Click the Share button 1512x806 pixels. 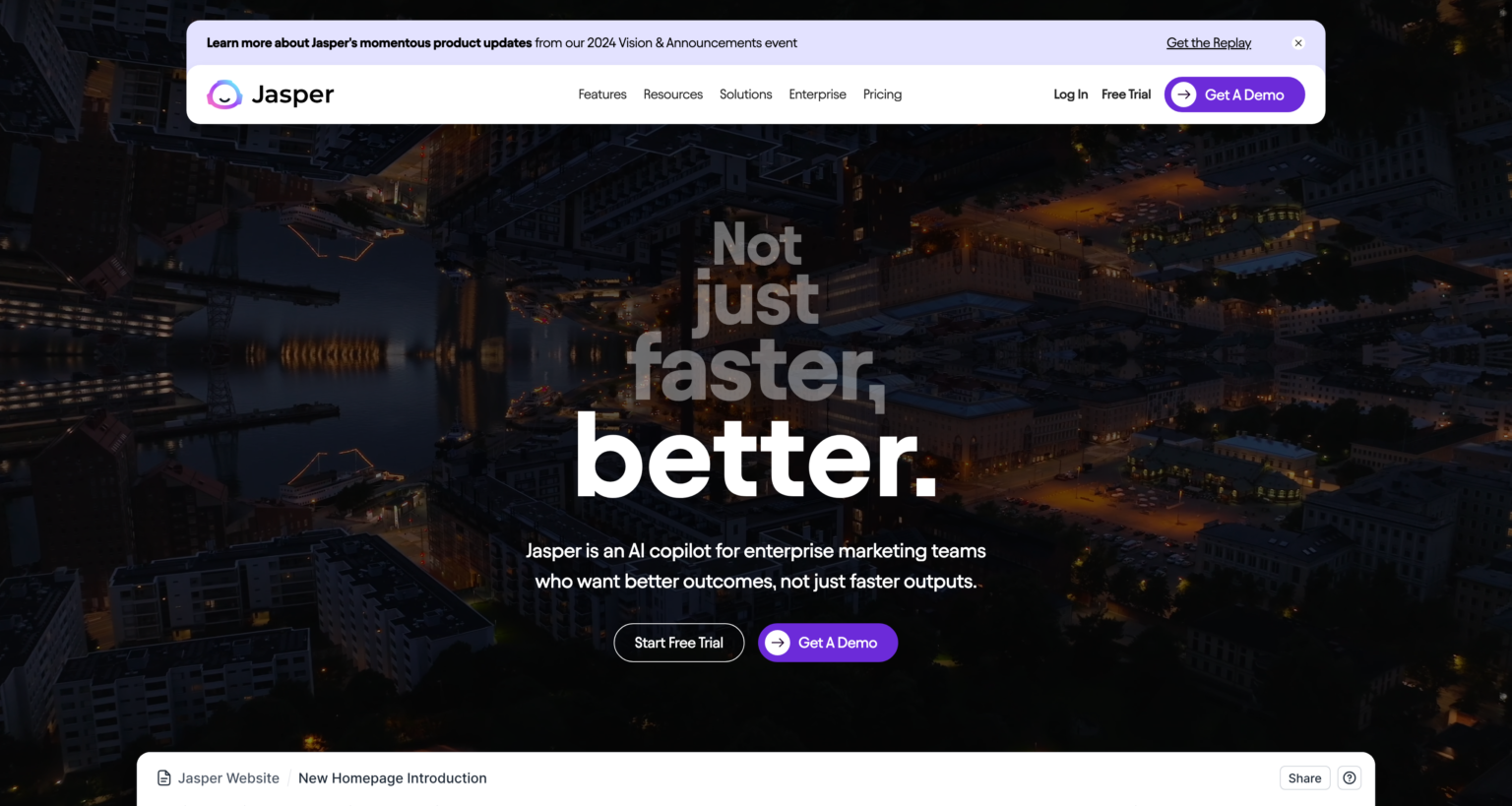pyautogui.click(x=1304, y=778)
